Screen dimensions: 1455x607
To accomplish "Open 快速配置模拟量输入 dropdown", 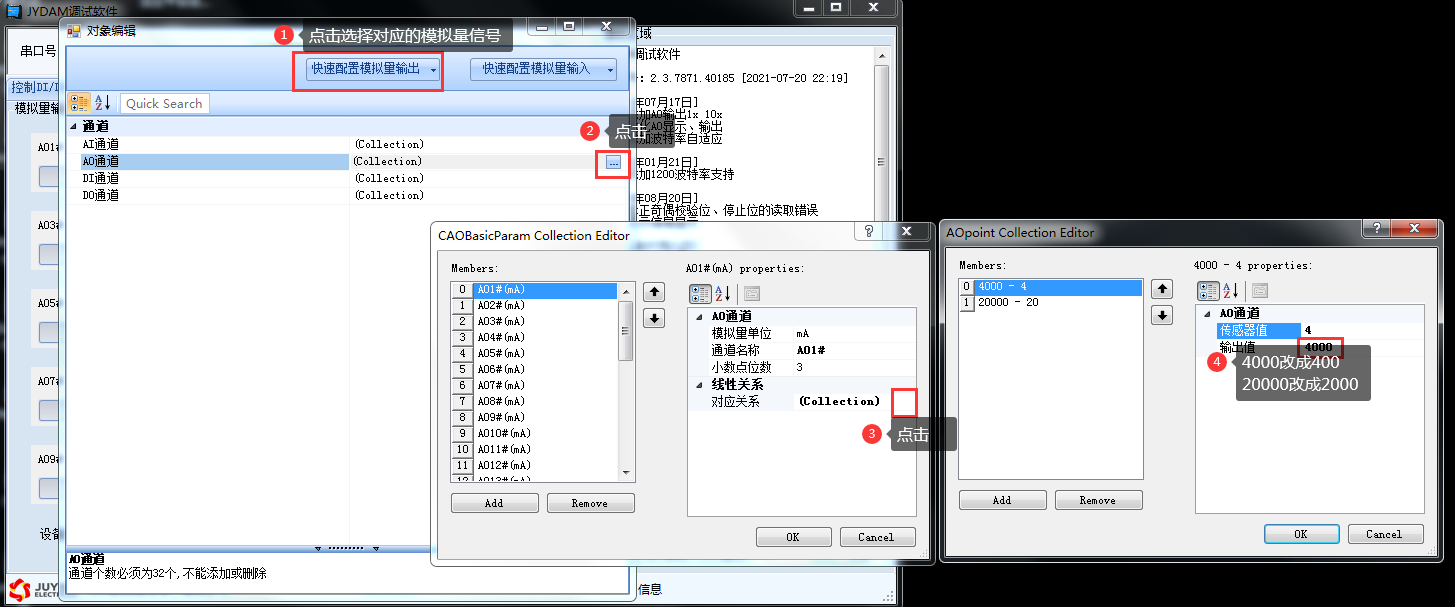I will pyautogui.click(x=543, y=69).
